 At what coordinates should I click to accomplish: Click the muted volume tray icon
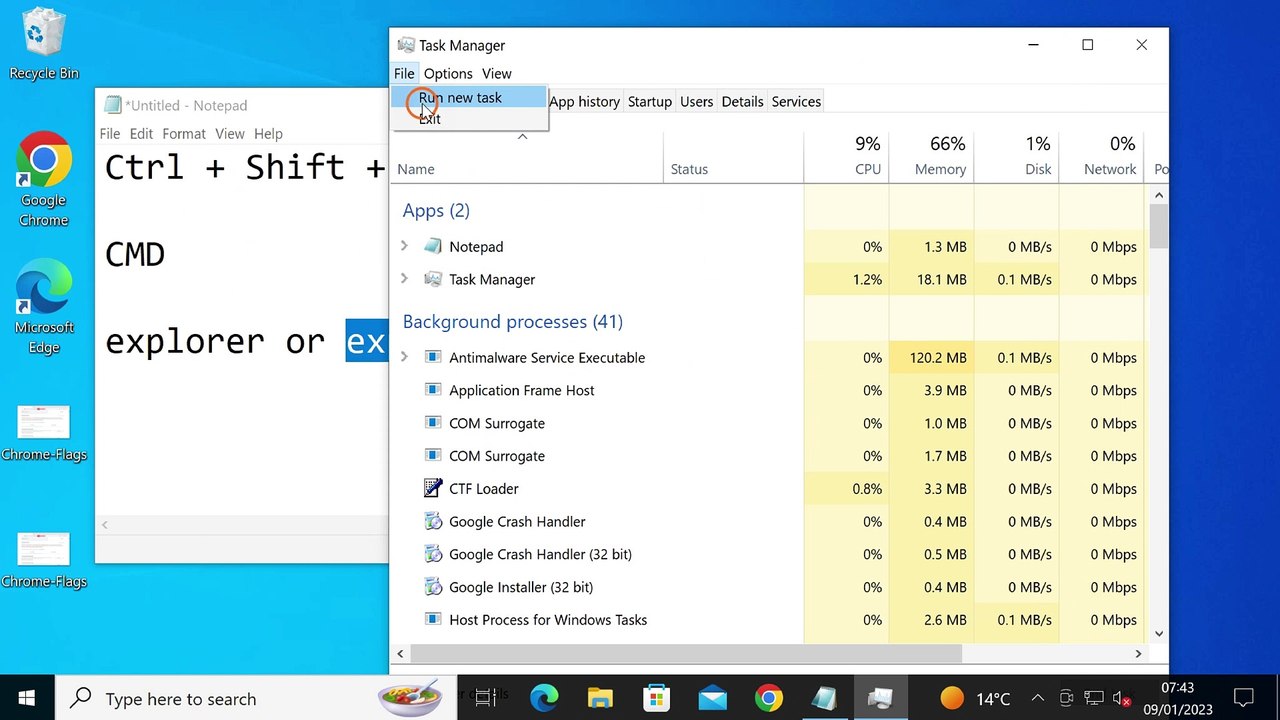point(1122,698)
